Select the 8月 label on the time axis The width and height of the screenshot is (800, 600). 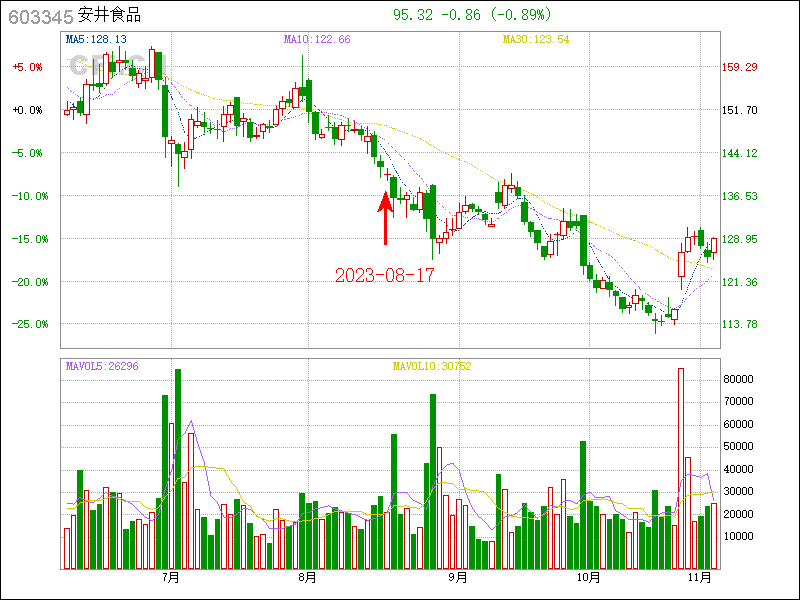307,577
